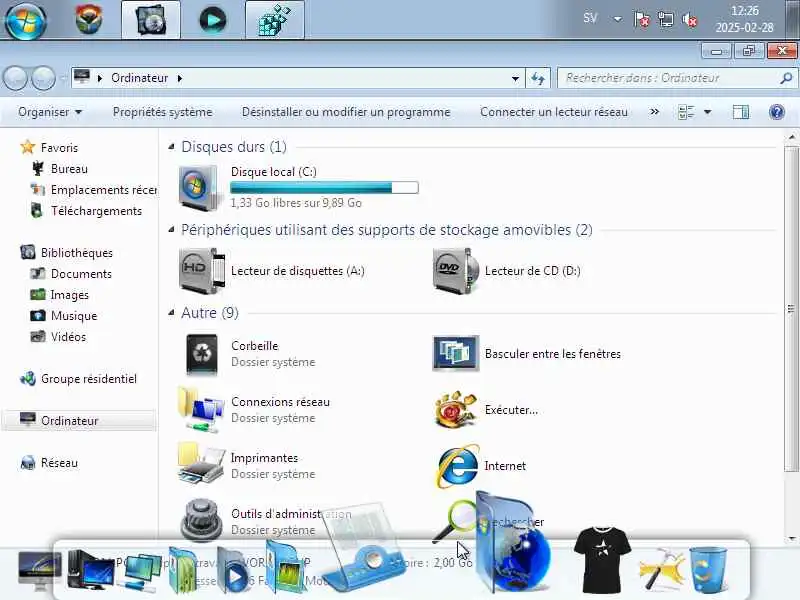This screenshot has width=800, height=600.
Task: Go back using the Back arrow
Action: point(15,78)
